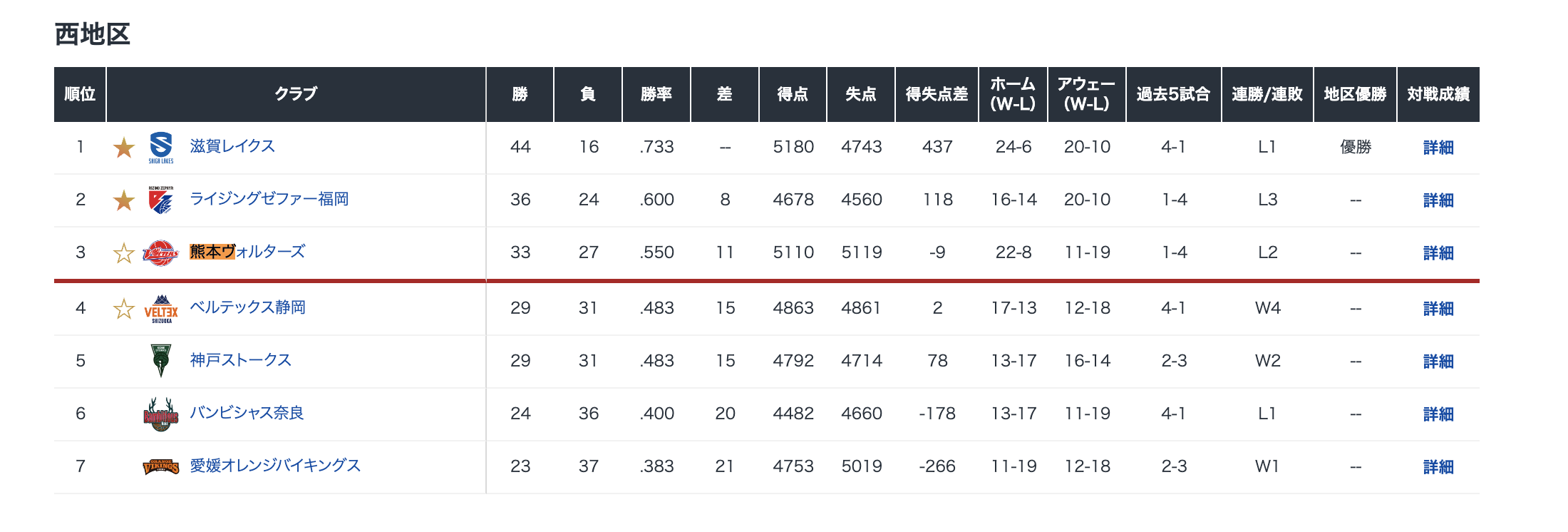Toggle outlined star for 熊本ヴォルターズ
The image size is (1568, 532).
pos(124,253)
